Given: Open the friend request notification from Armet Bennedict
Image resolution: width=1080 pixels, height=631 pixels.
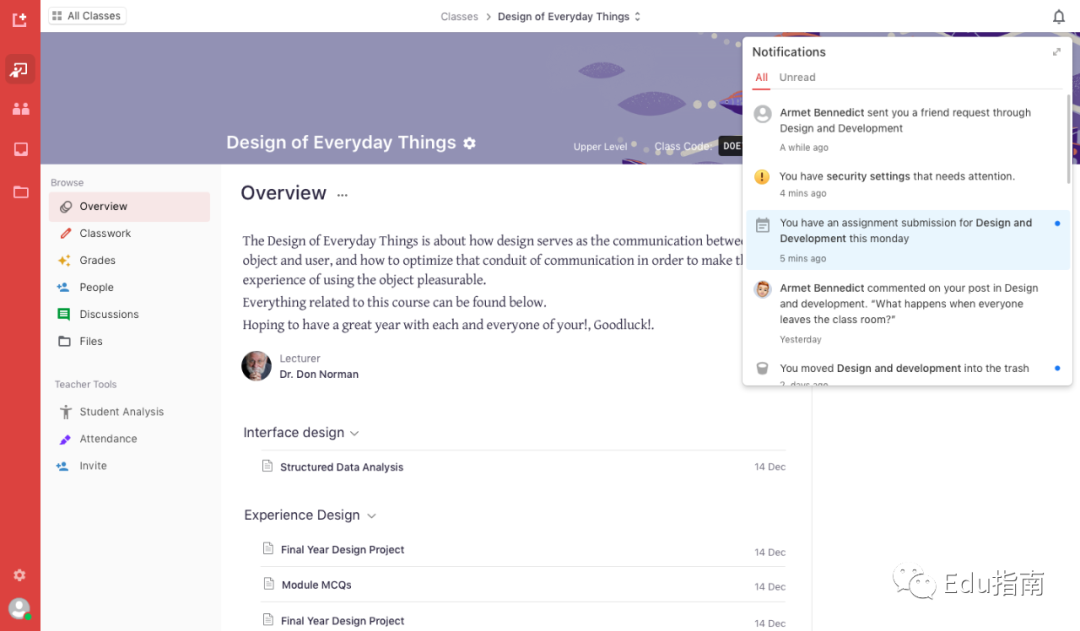Looking at the screenshot, I should (906, 129).
